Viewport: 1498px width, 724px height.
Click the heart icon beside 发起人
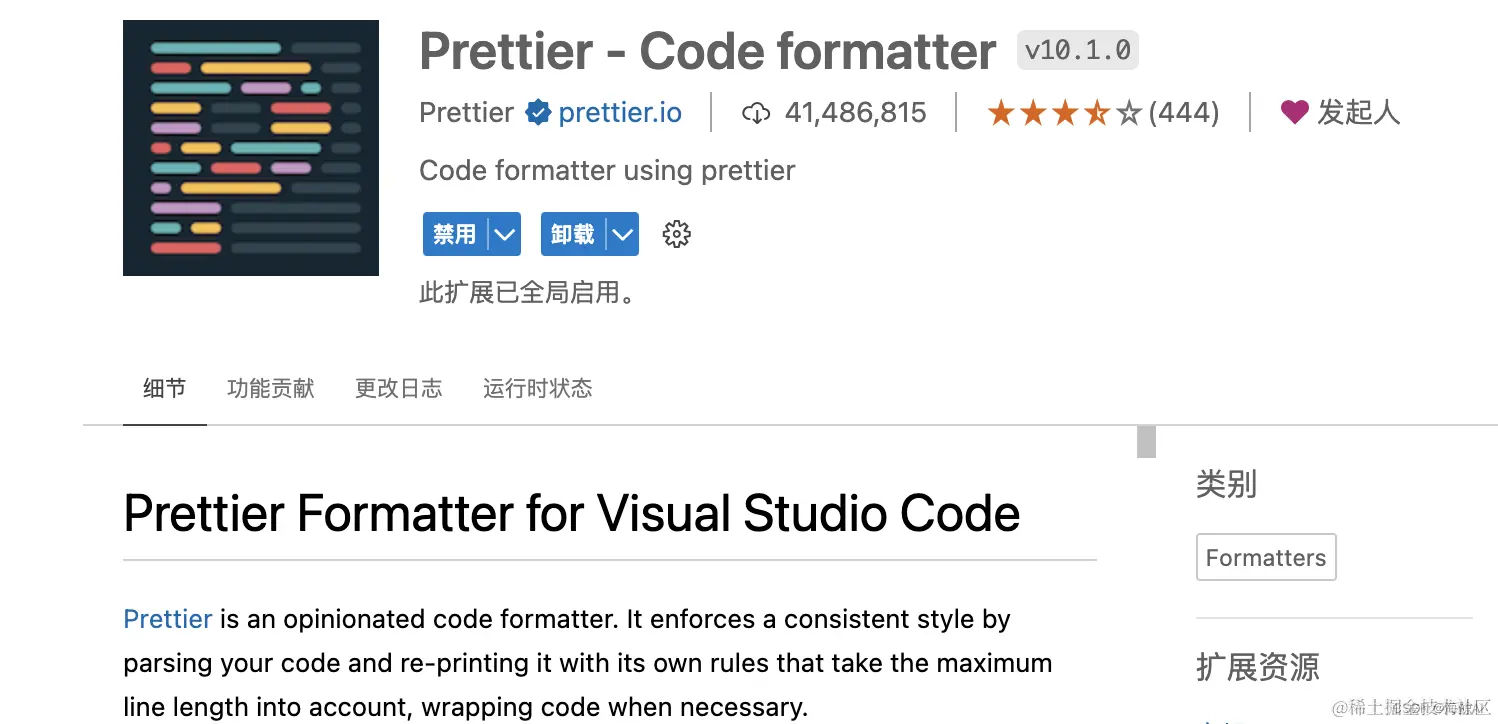tap(1294, 112)
